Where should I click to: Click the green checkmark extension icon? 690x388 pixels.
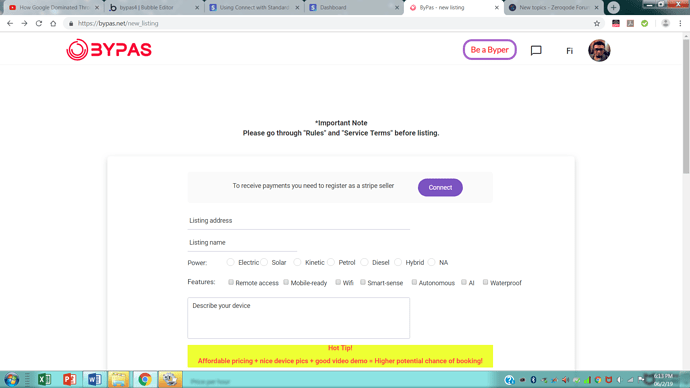click(x=645, y=23)
